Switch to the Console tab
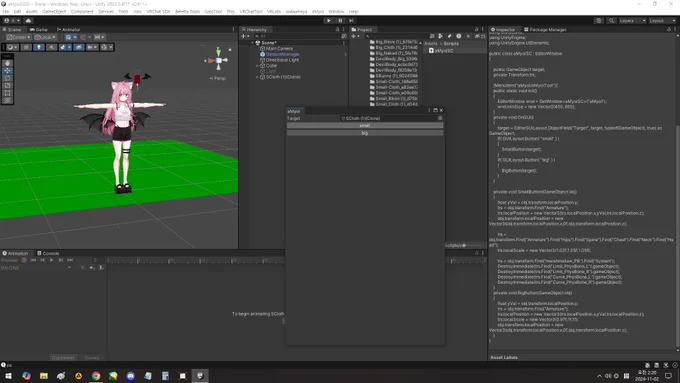680x383 pixels. point(48,253)
